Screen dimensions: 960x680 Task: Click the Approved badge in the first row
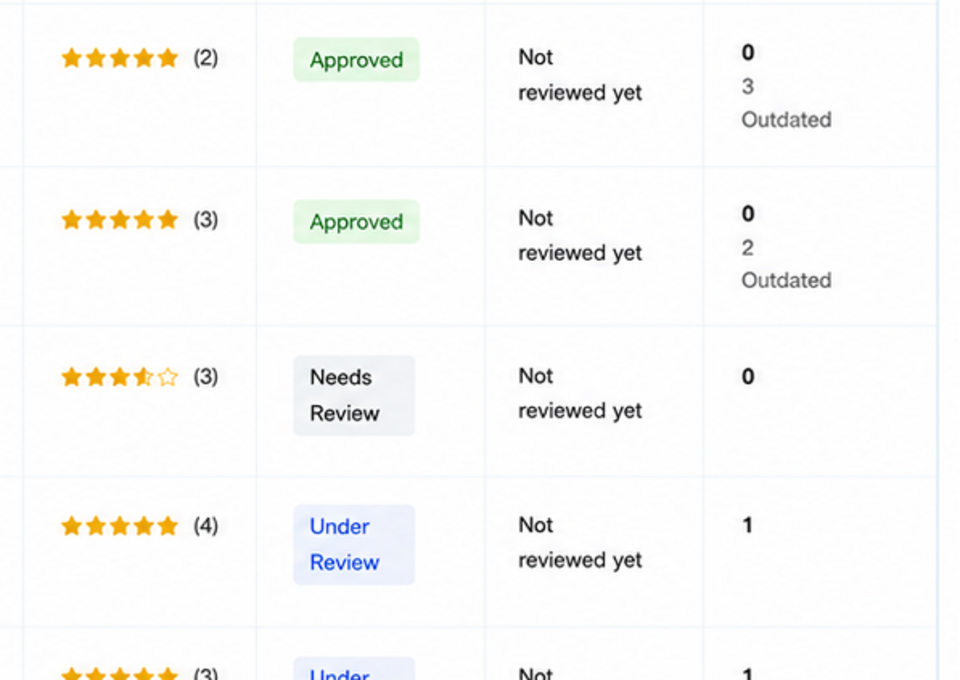click(356, 59)
